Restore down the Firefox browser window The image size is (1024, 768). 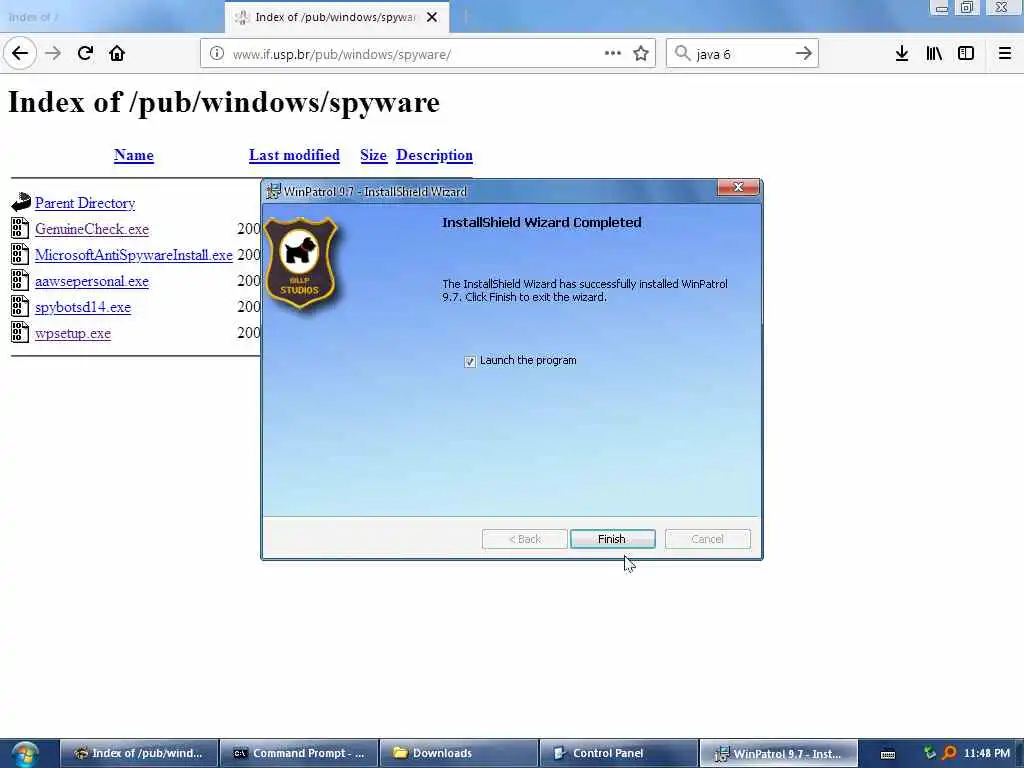967,8
